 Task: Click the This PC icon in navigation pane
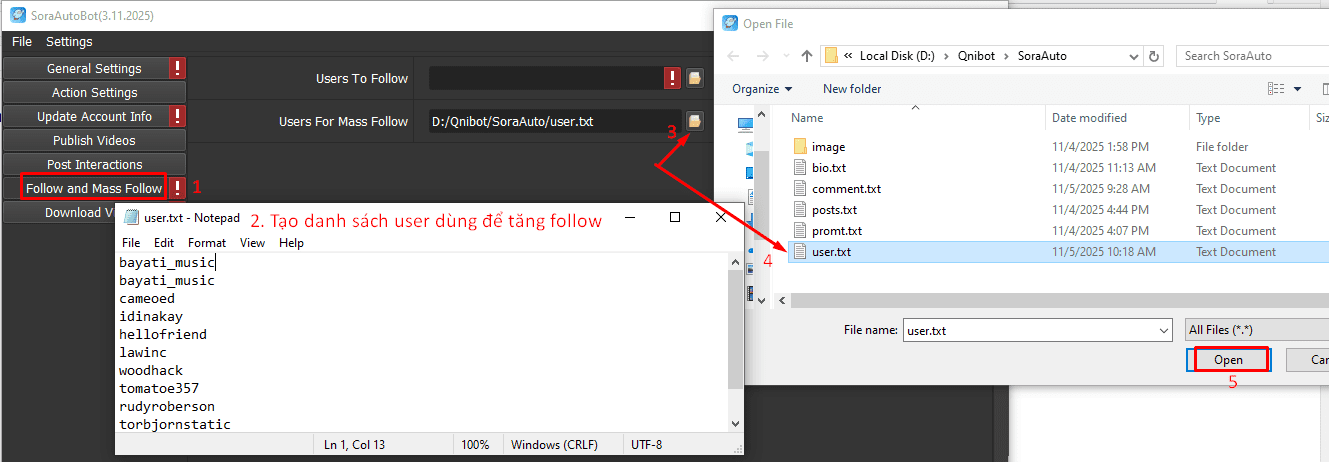(746, 125)
